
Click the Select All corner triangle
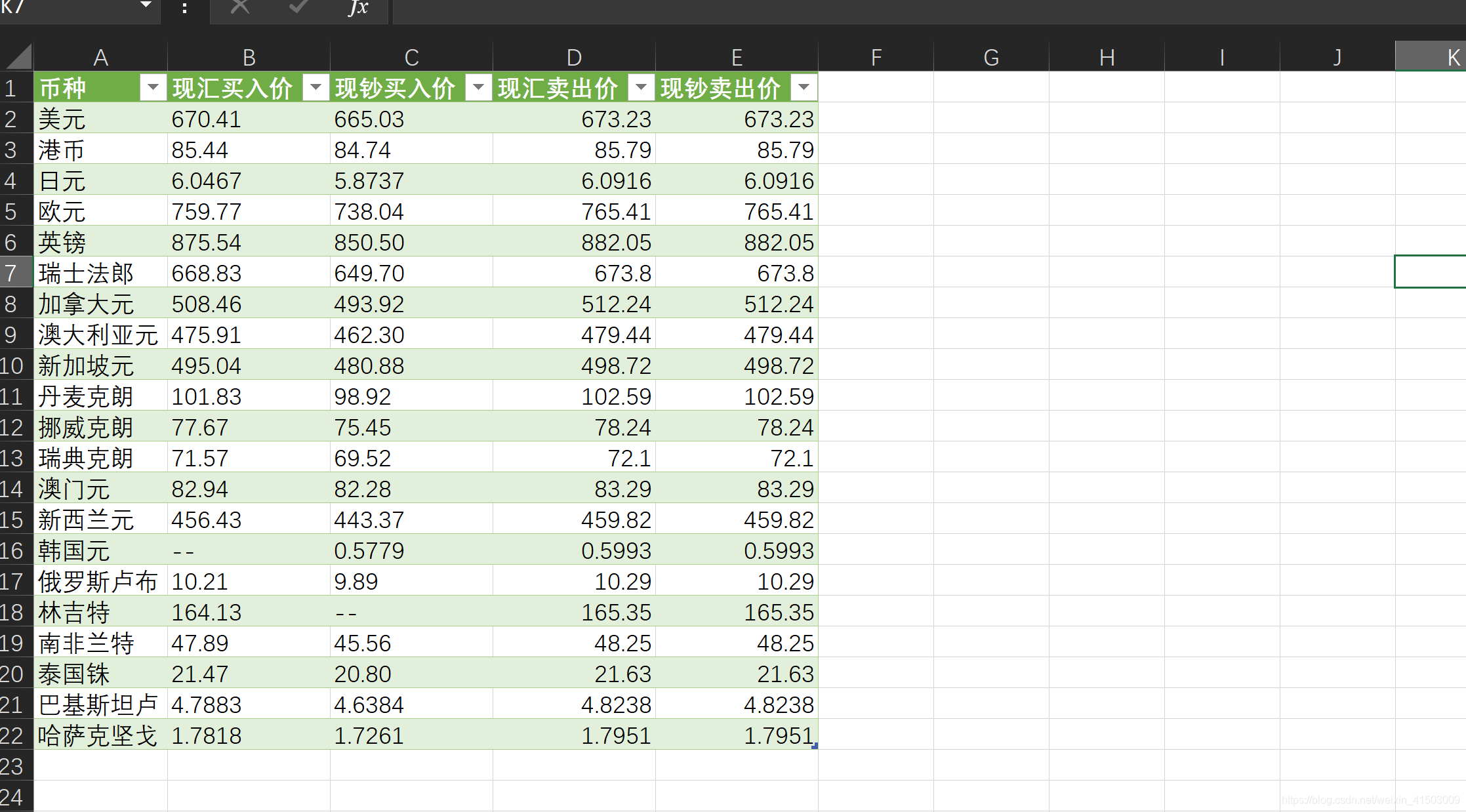pos(18,56)
